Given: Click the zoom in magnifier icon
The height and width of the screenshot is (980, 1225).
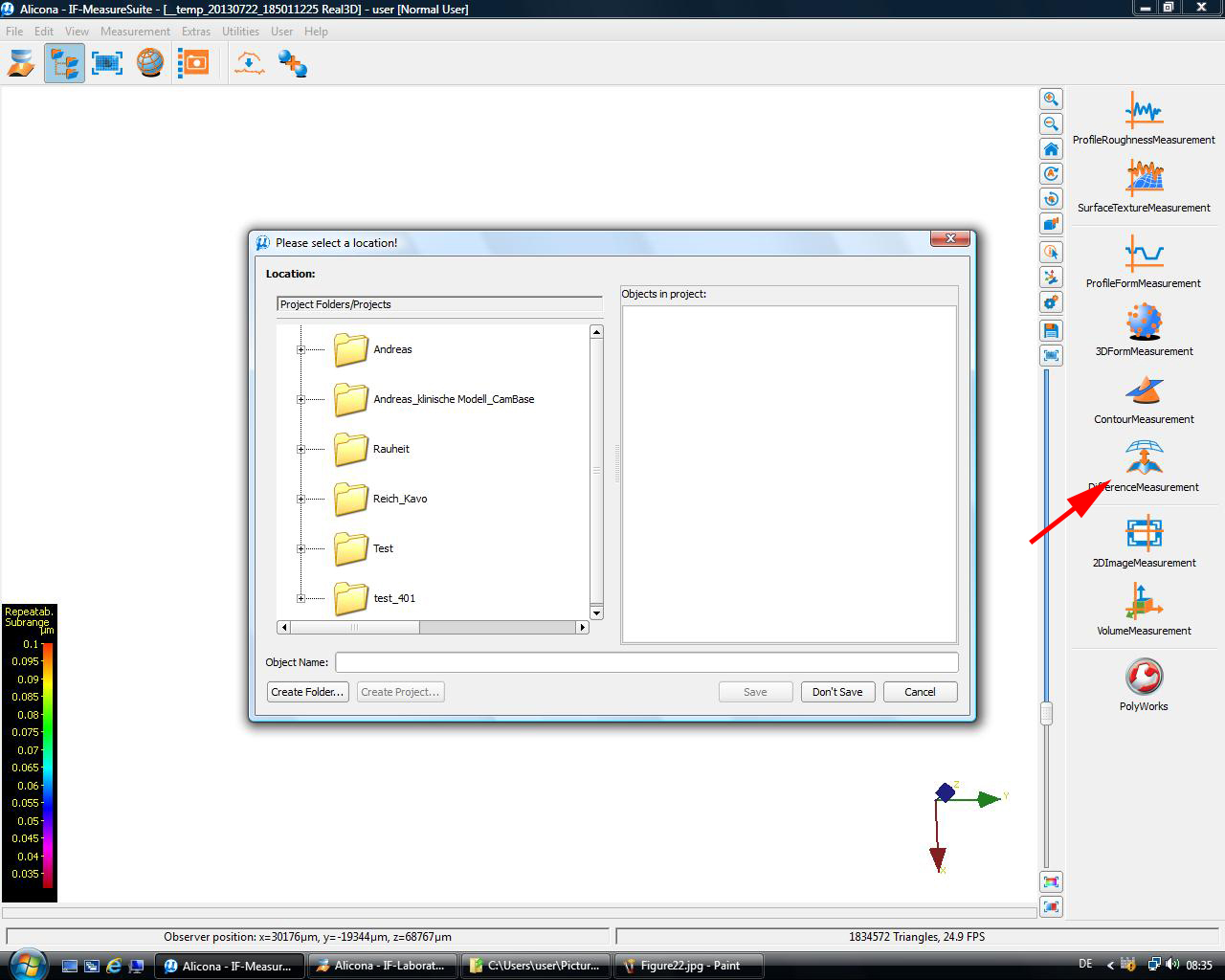Looking at the screenshot, I should (1051, 100).
